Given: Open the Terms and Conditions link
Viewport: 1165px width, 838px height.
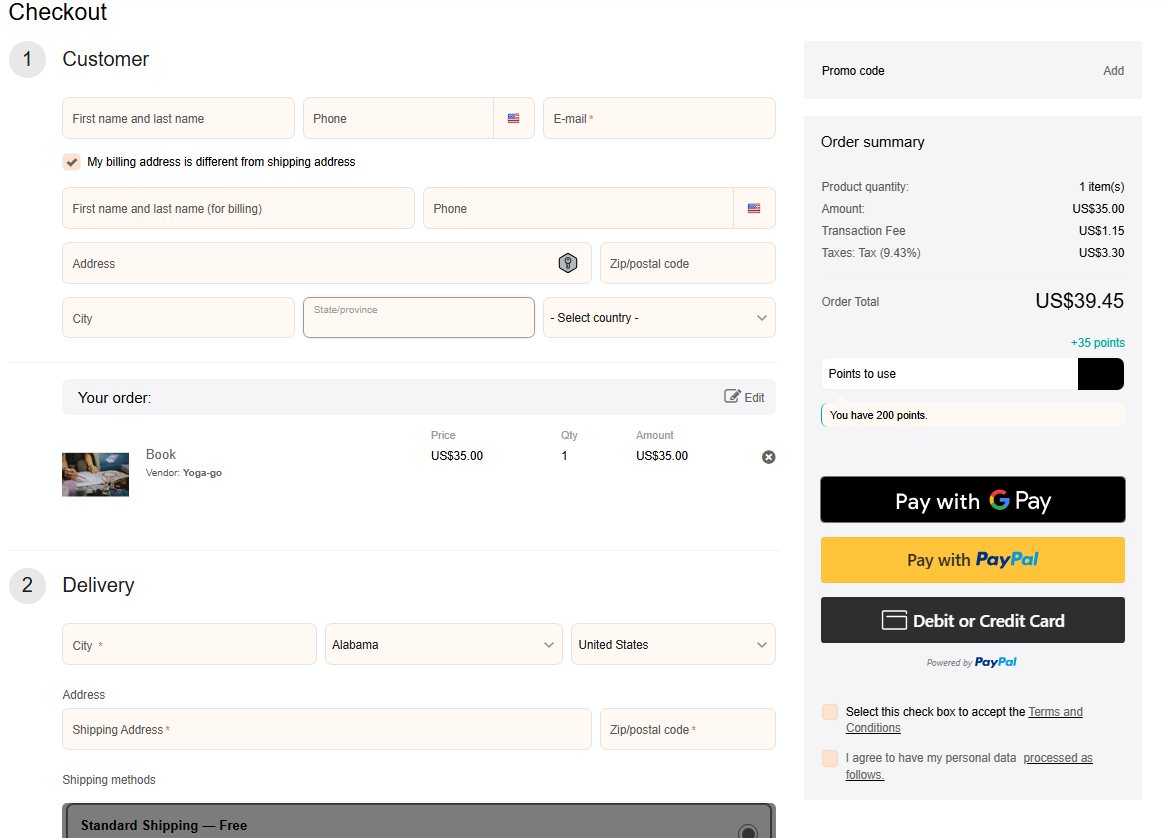Looking at the screenshot, I should (1055, 712).
